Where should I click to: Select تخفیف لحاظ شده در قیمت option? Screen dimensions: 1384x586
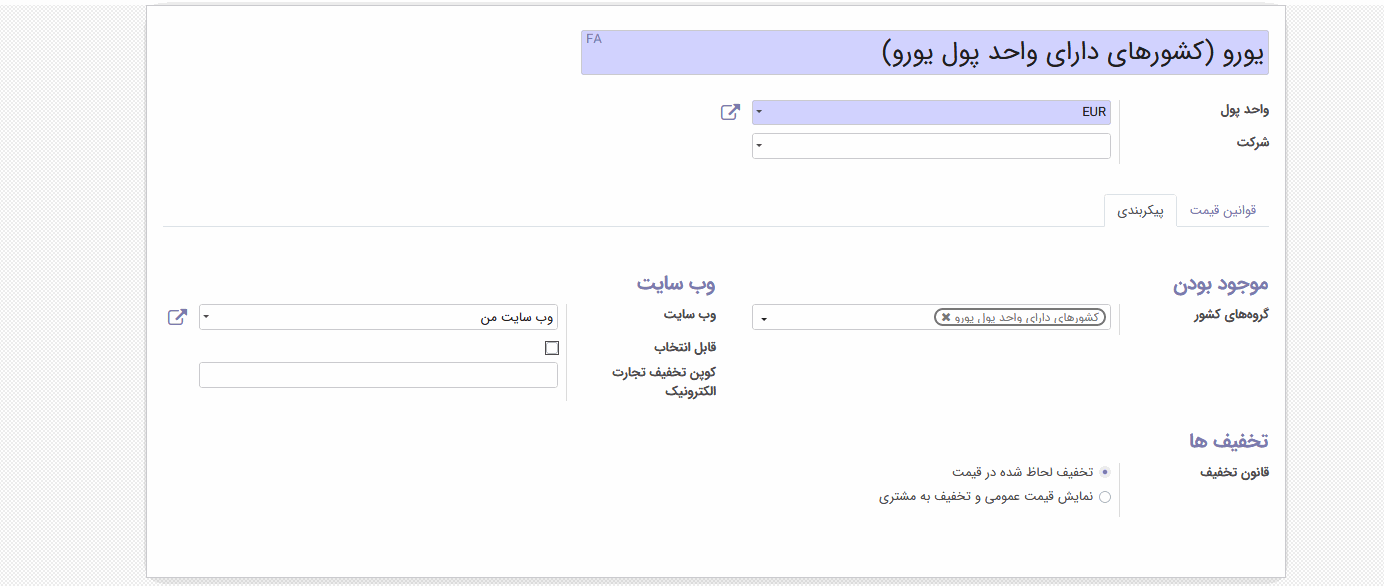pos(1104,471)
